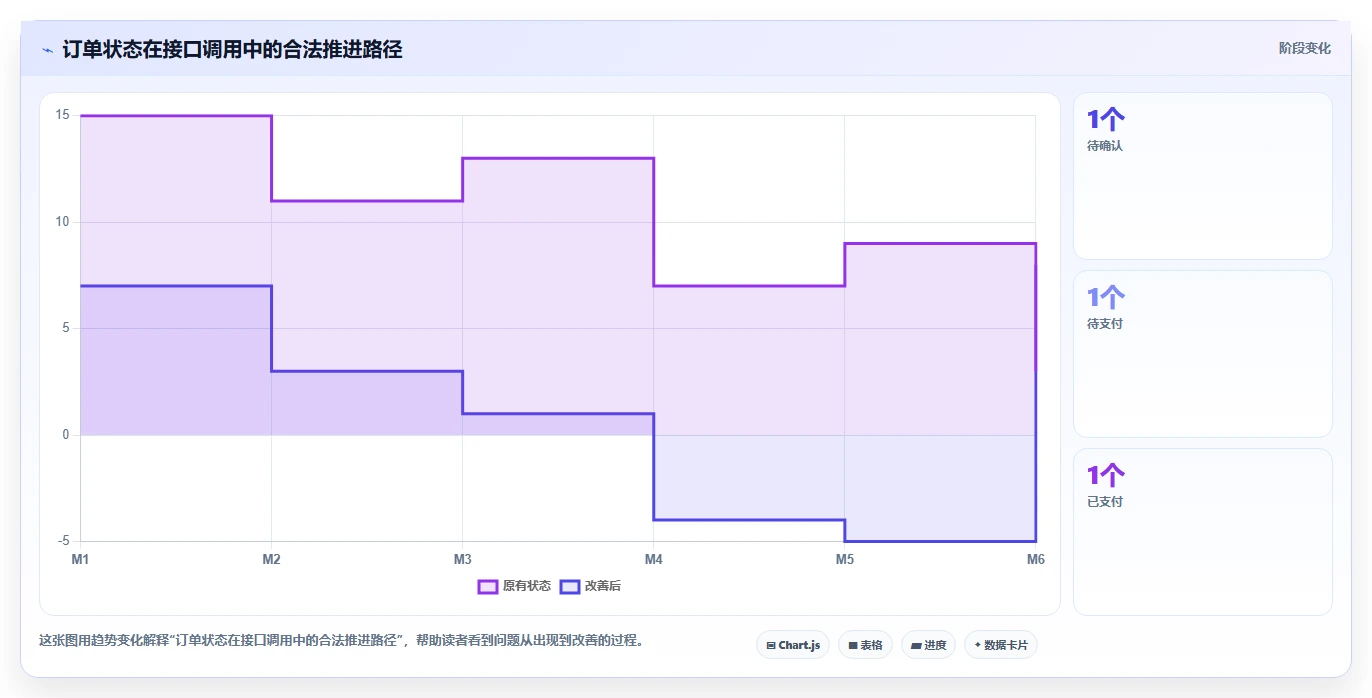This screenshot has height=698, width=1372.
Task: Click the 进度 tag
Action: click(928, 645)
